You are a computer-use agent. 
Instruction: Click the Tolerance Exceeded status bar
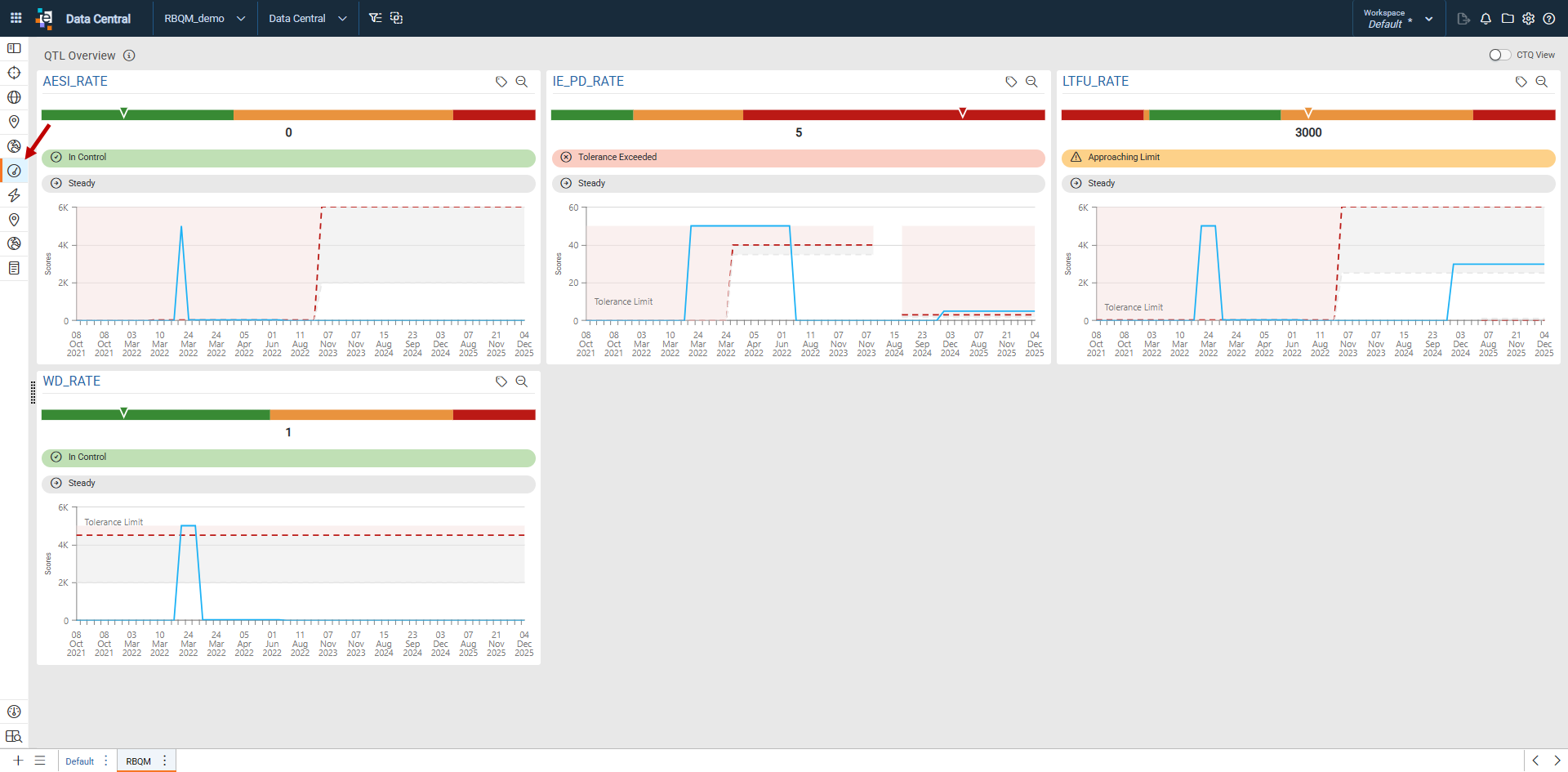coord(798,158)
